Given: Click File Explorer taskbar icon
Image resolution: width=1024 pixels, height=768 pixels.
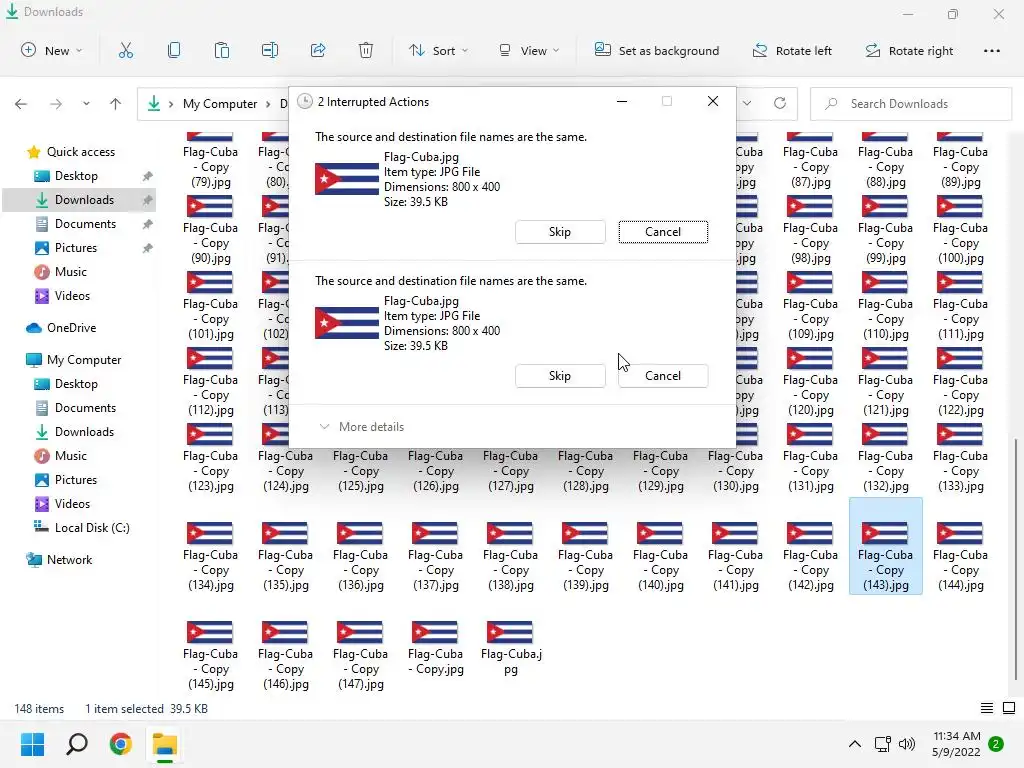Looking at the screenshot, I should point(165,744).
